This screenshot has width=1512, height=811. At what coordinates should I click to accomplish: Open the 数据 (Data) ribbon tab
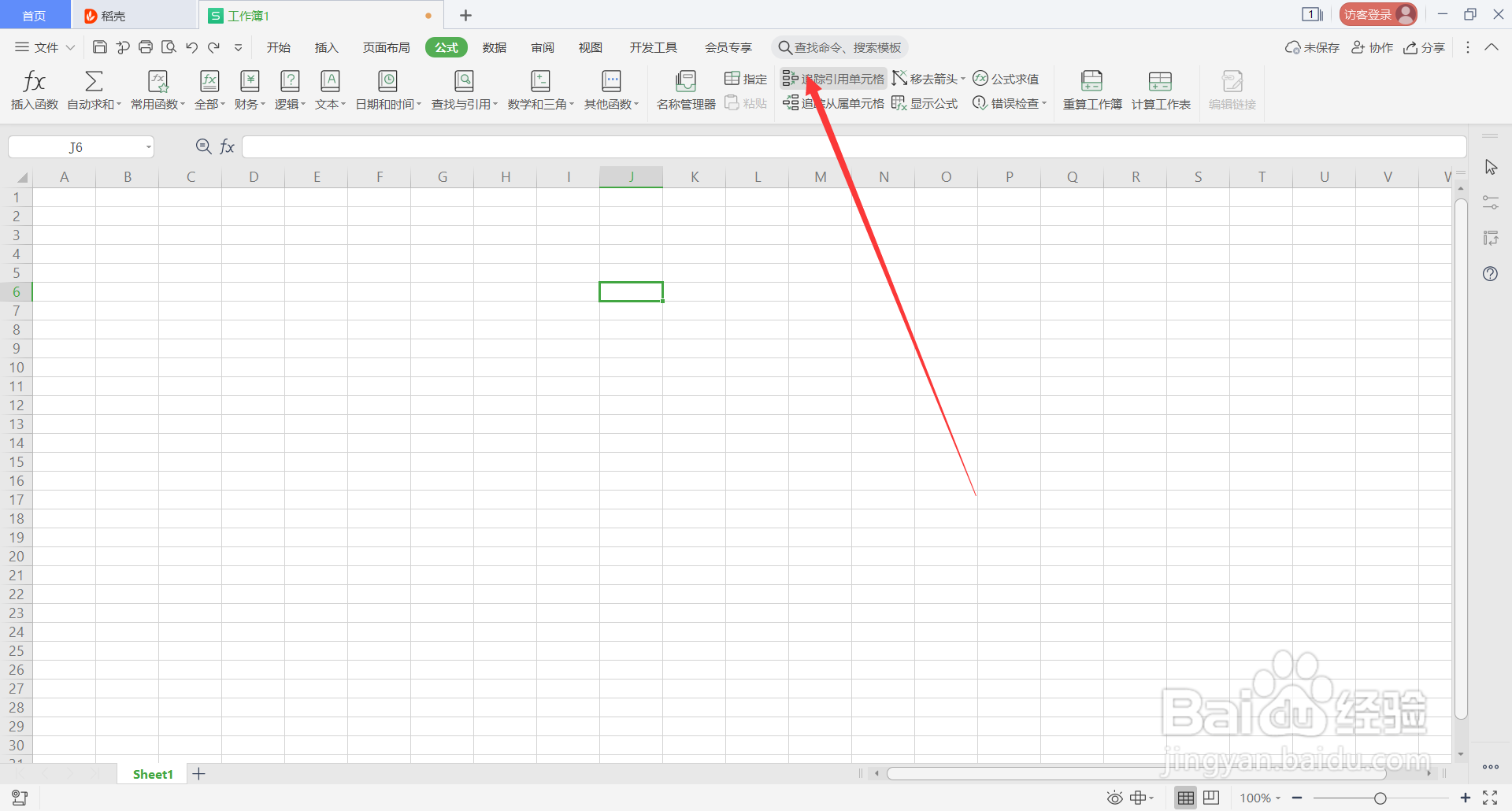pos(495,47)
